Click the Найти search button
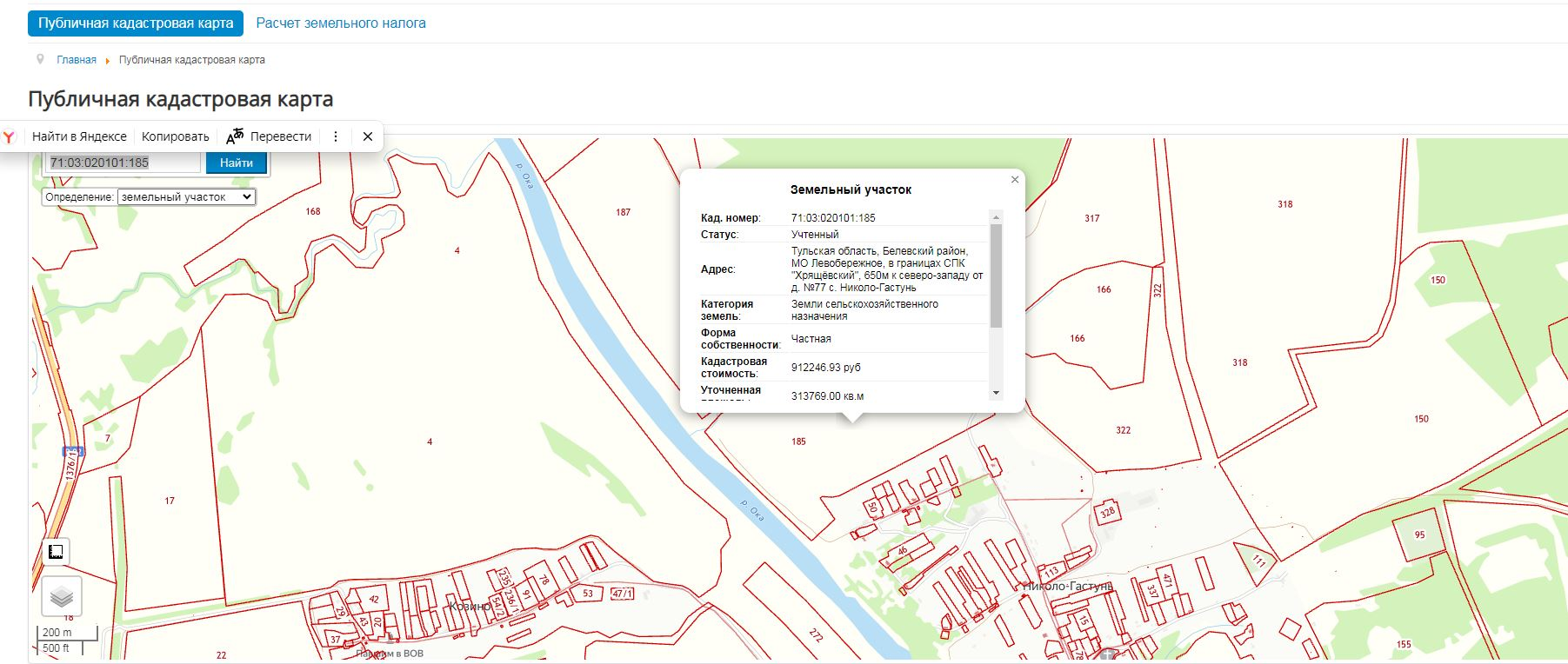This screenshot has width=1568, height=664. (x=237, y=163)
